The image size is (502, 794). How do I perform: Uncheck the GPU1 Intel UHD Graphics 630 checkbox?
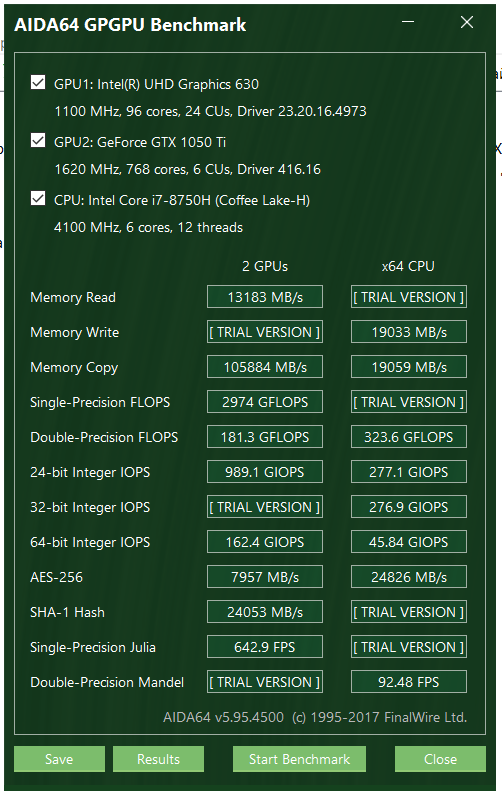(38, 83)
